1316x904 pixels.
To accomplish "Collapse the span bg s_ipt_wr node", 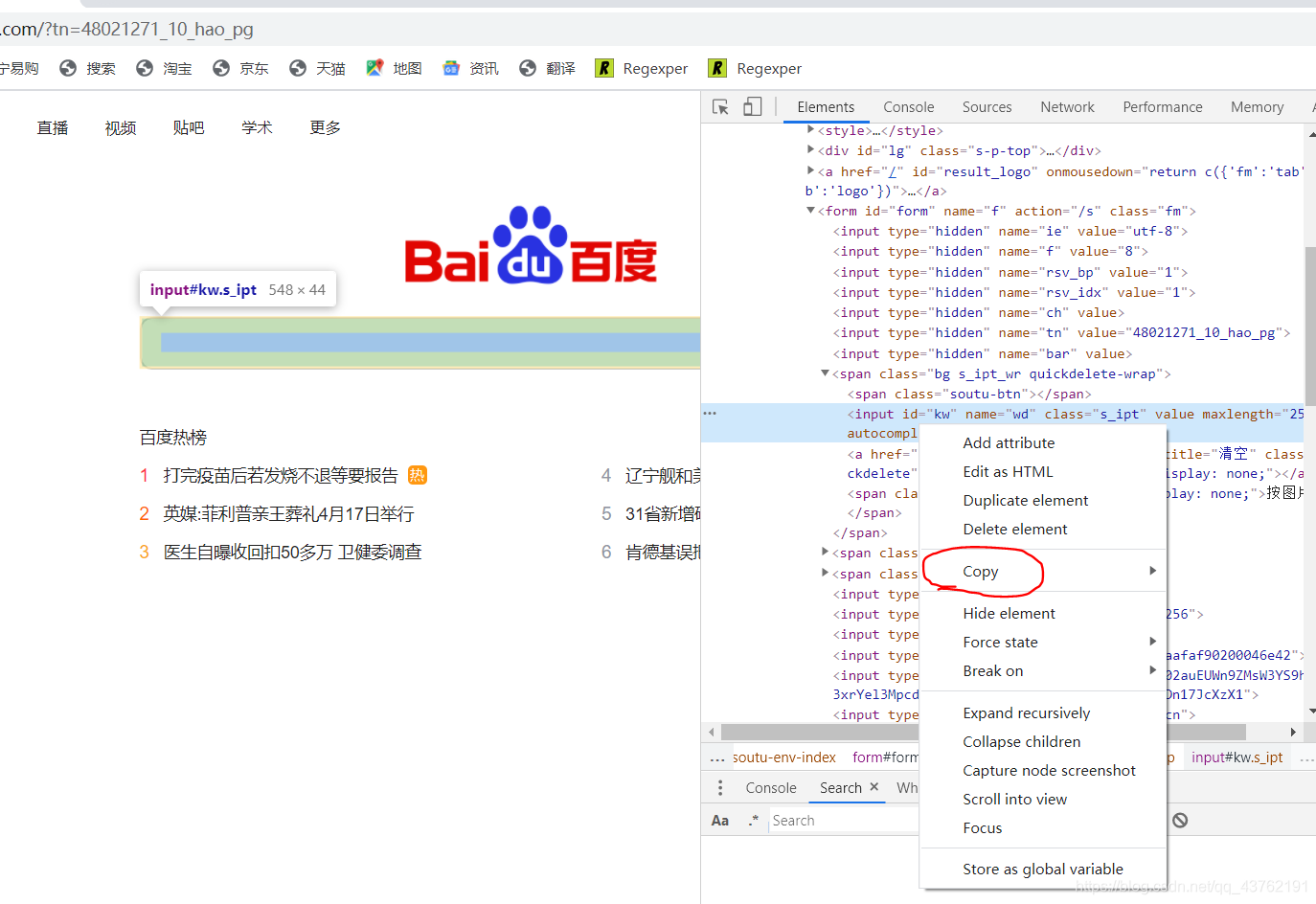I will point(825,373).
